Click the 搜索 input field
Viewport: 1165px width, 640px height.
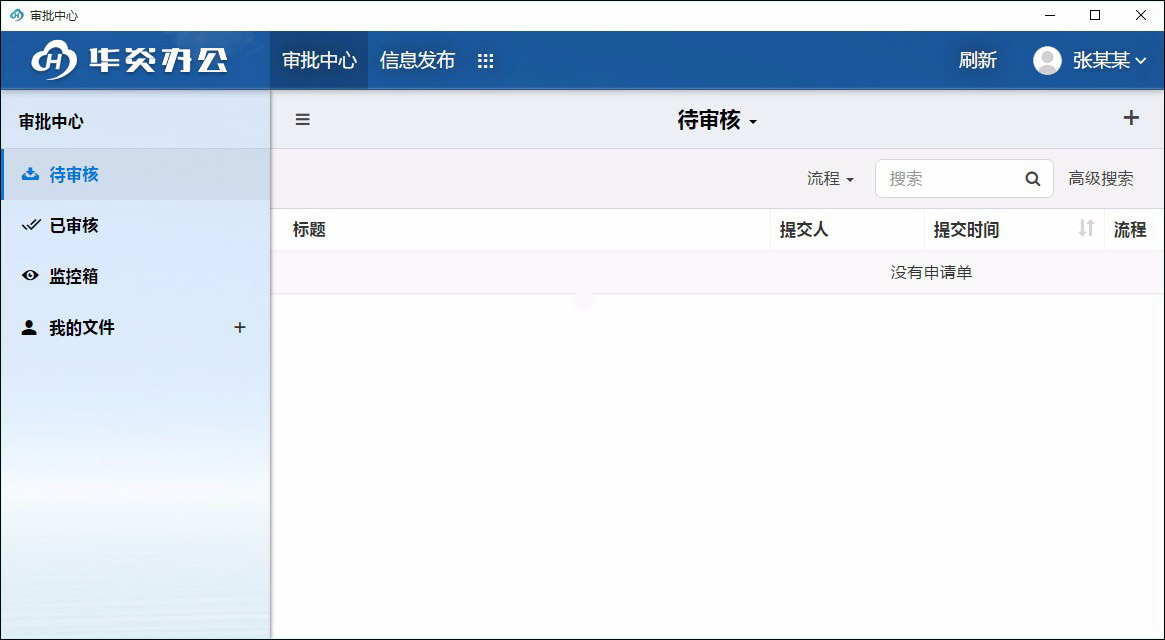point(964,178)
